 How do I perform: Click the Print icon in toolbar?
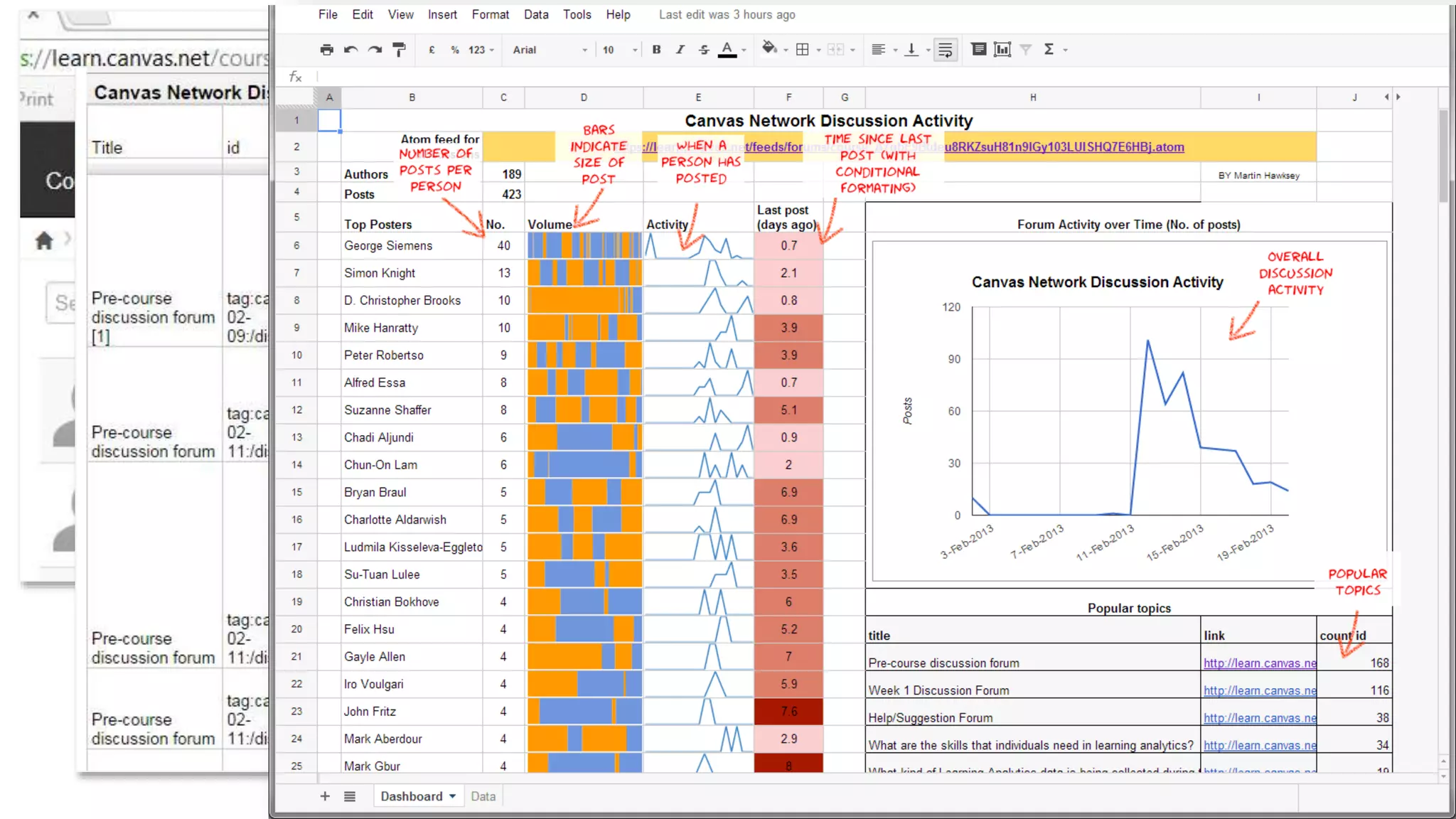326,50
